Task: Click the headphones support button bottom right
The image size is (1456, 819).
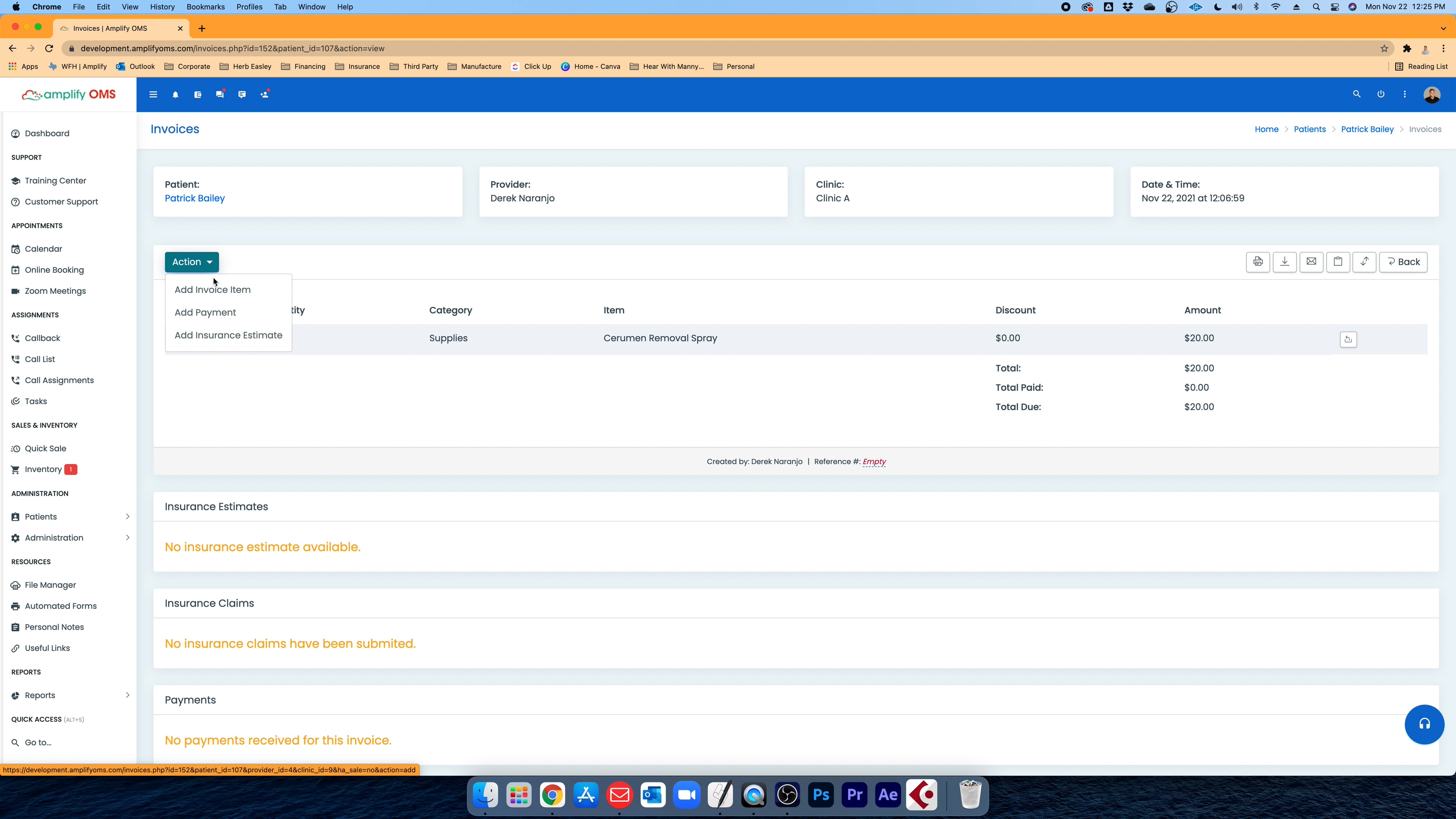Action: [1424, 724]
